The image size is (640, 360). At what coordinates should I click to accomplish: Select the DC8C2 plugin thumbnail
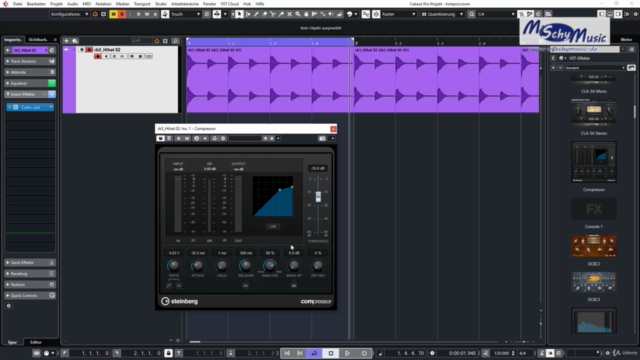pyautogui.click(x=594, y=246)
